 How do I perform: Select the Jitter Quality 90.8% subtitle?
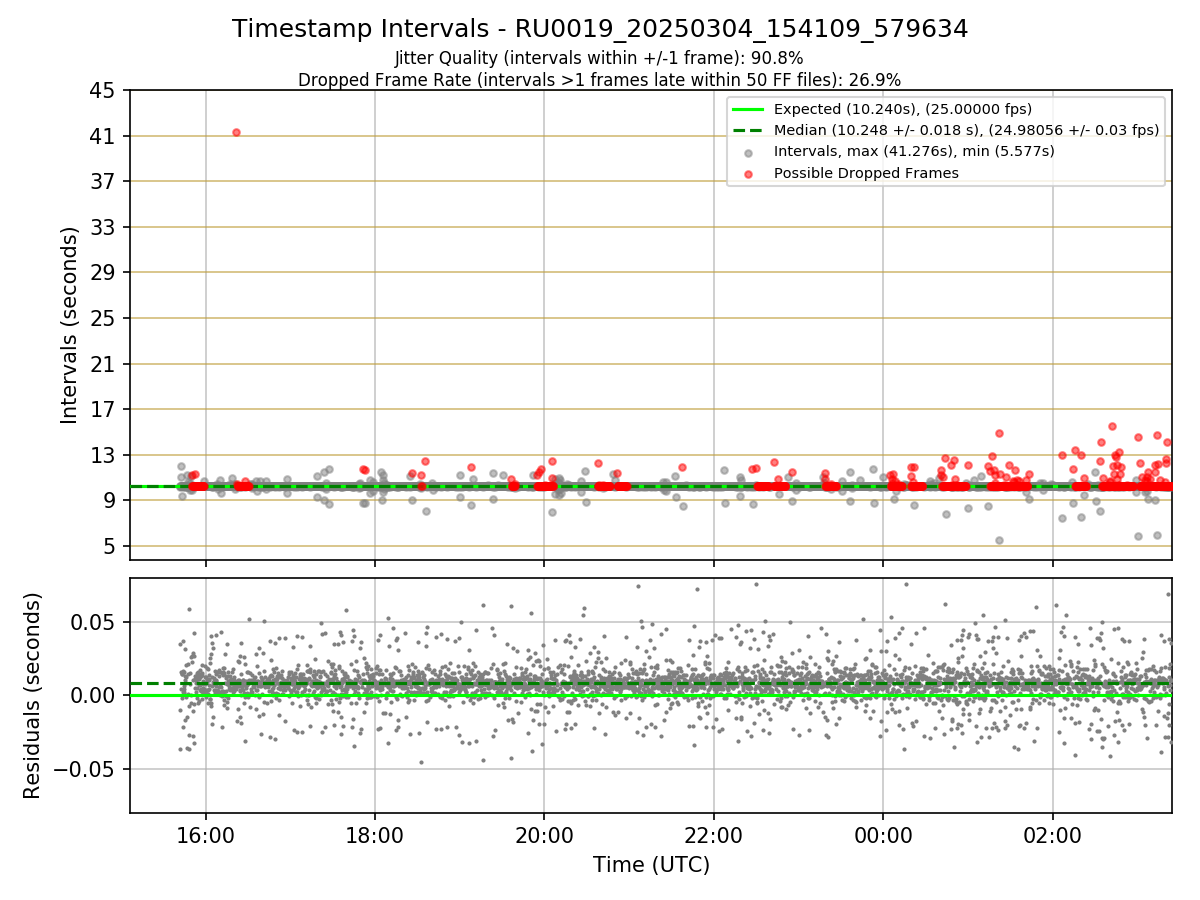599,58
